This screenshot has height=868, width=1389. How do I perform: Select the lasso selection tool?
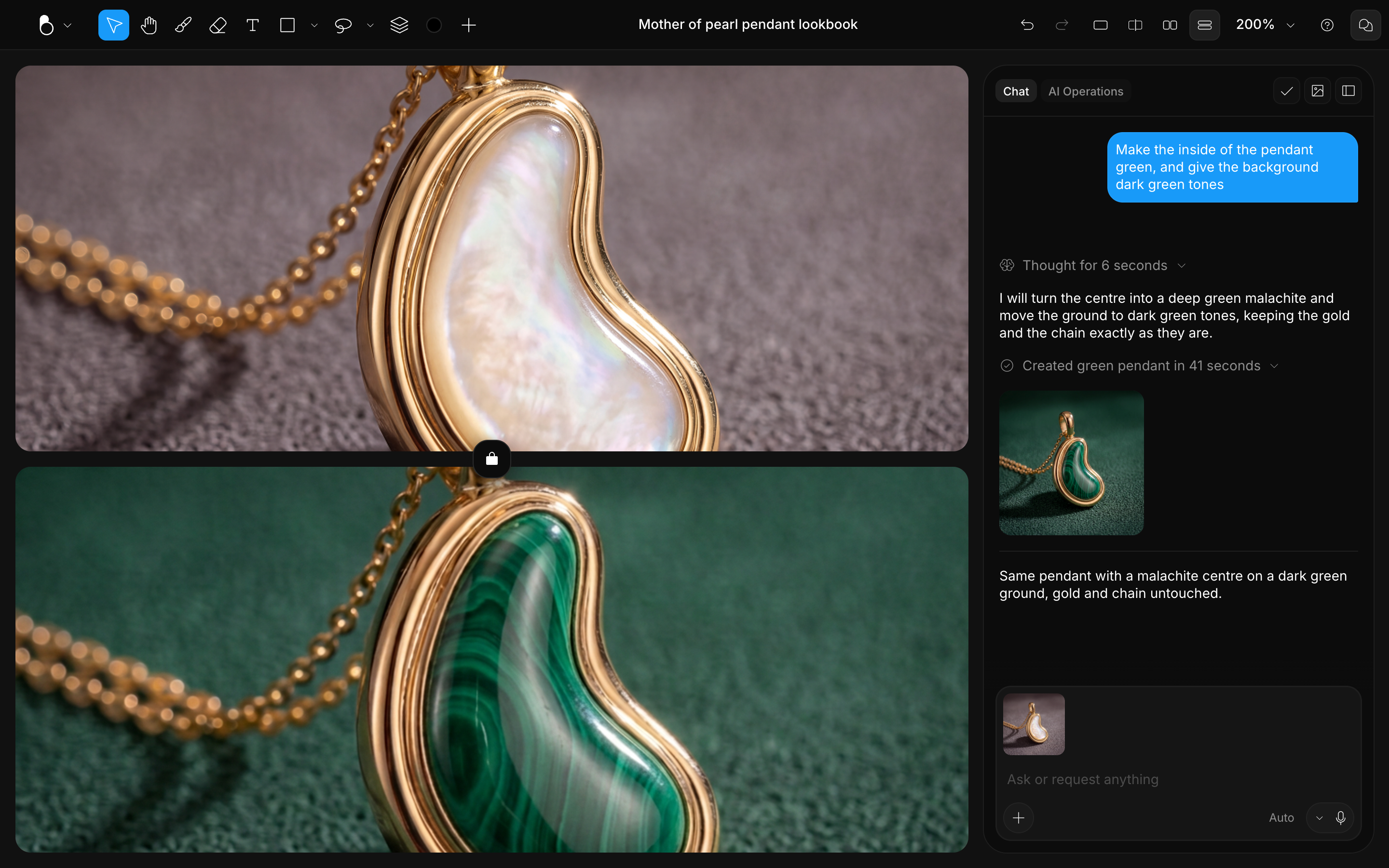[342, 25]
